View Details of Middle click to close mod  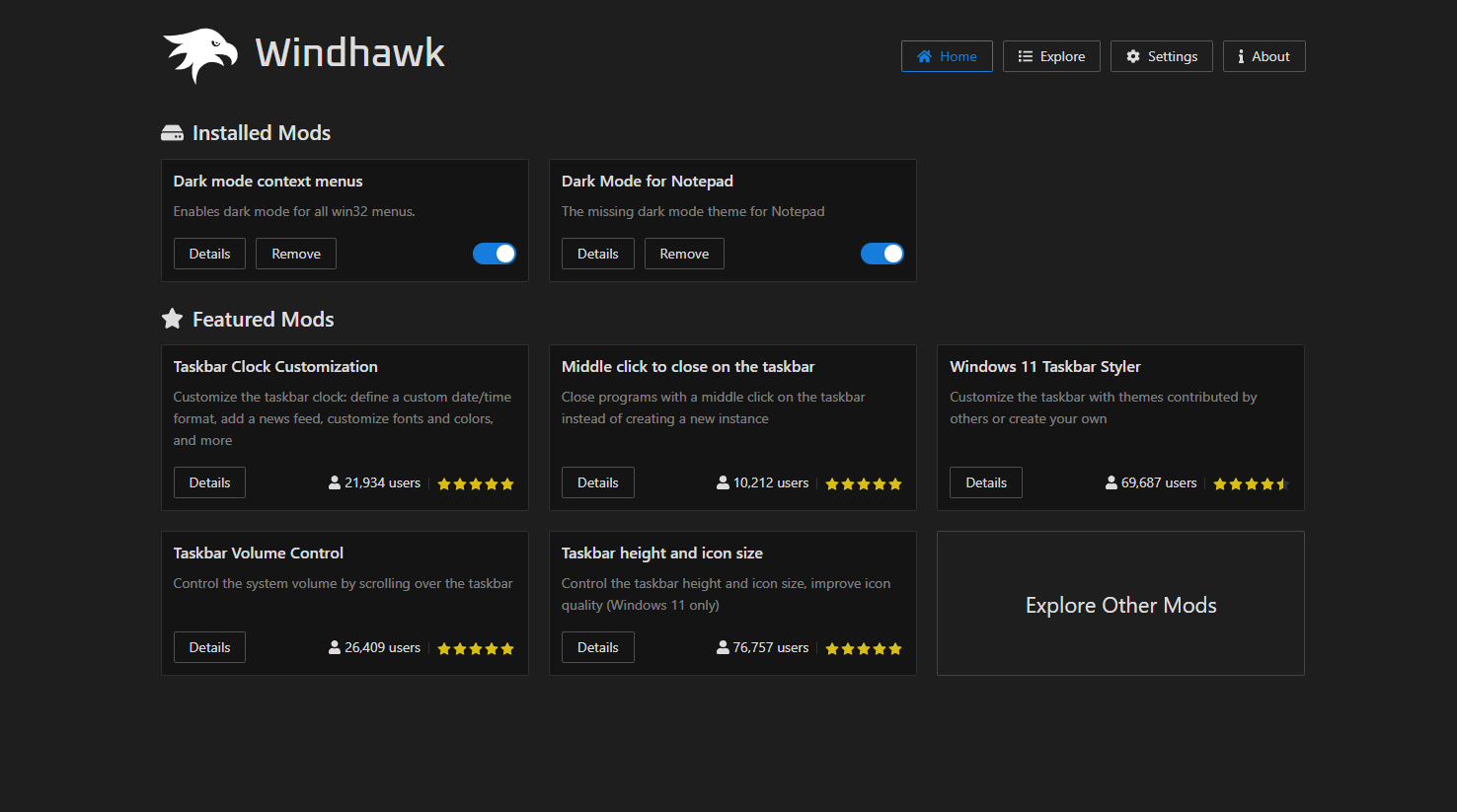tap(598, 482)
